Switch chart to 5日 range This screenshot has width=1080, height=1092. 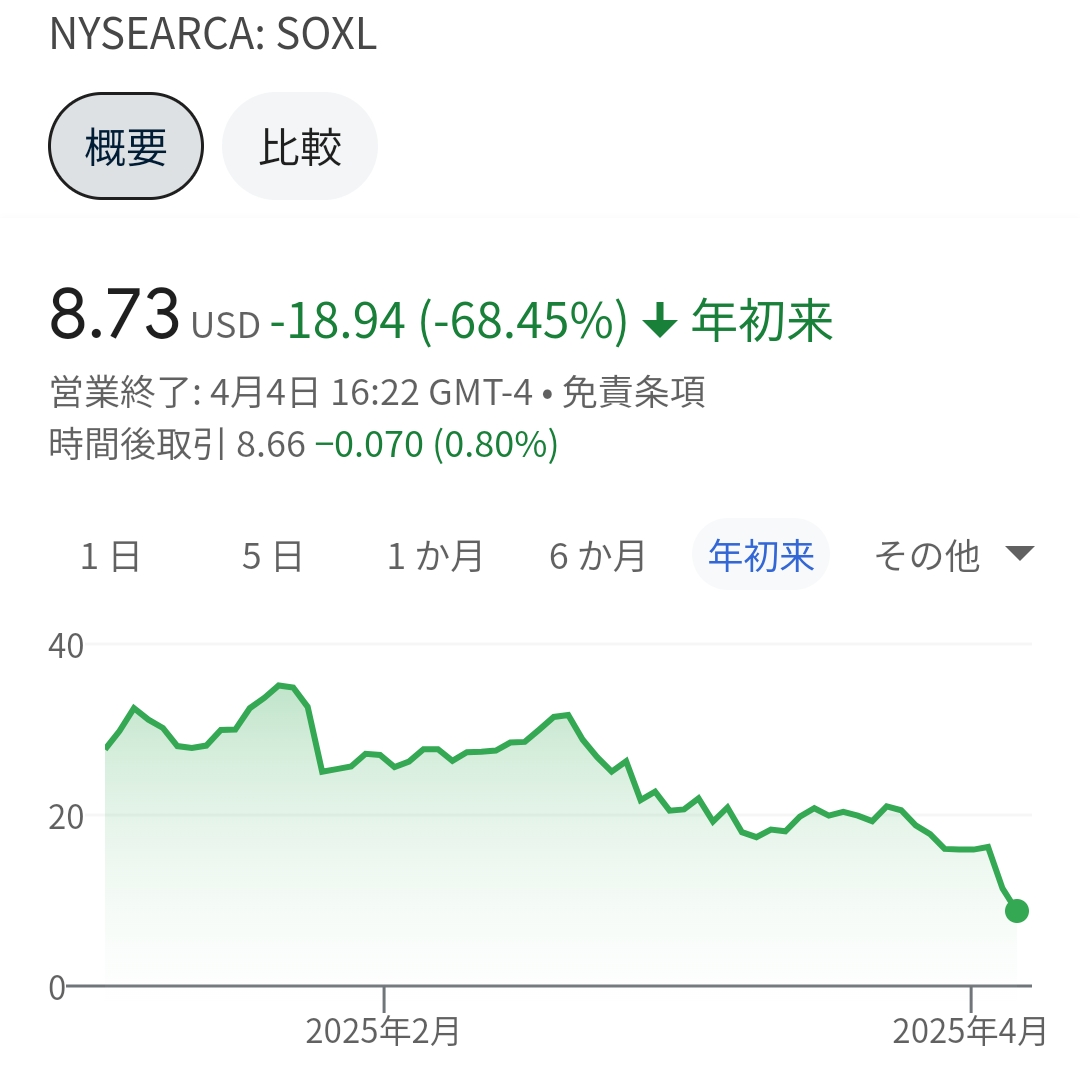pos(272,555)
